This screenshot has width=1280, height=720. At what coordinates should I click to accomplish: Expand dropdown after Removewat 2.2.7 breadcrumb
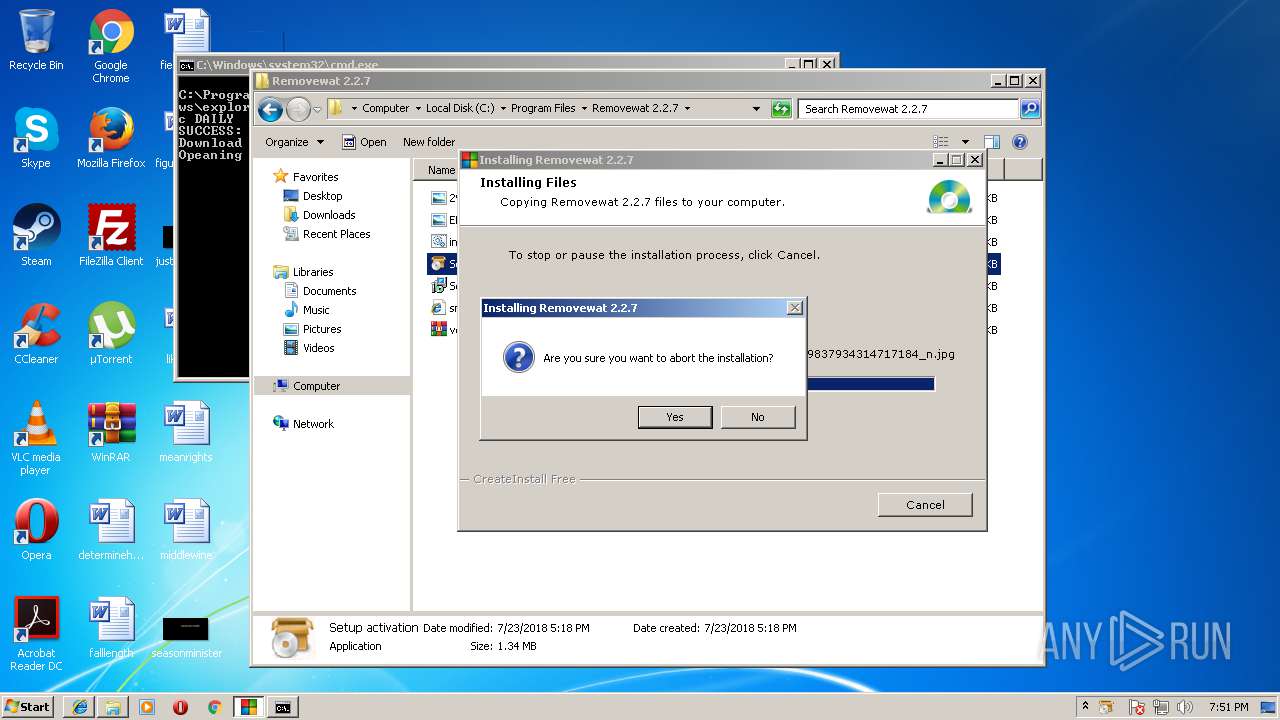(688, 108)
